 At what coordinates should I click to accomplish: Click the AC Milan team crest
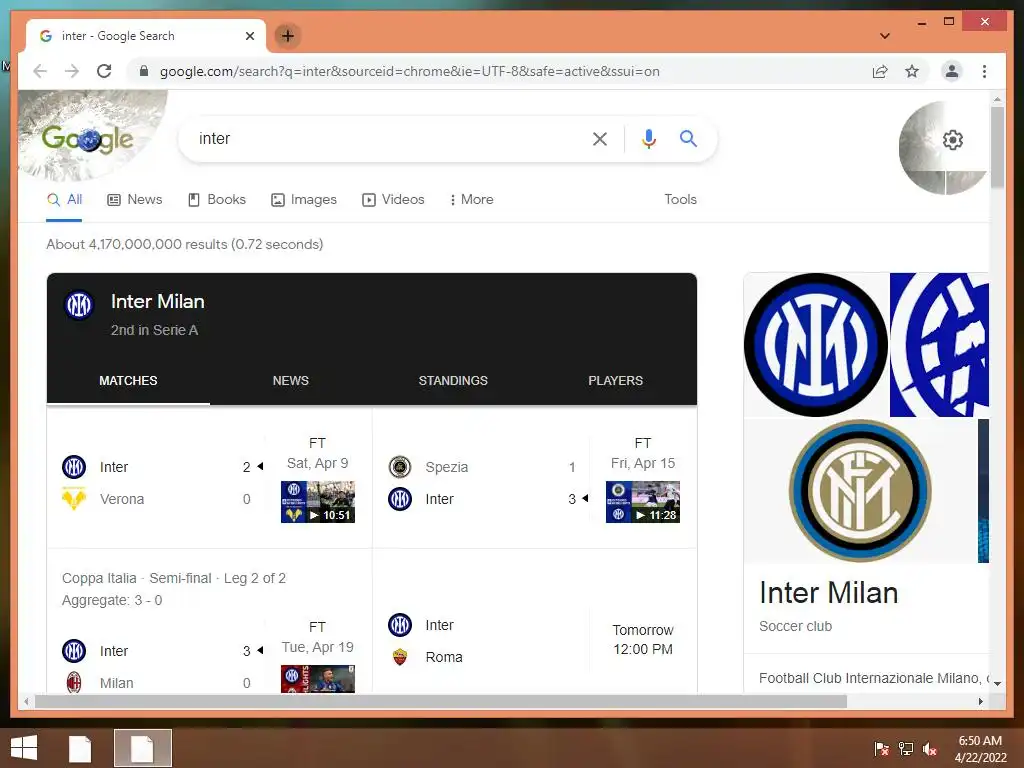[x=74, y=682]
